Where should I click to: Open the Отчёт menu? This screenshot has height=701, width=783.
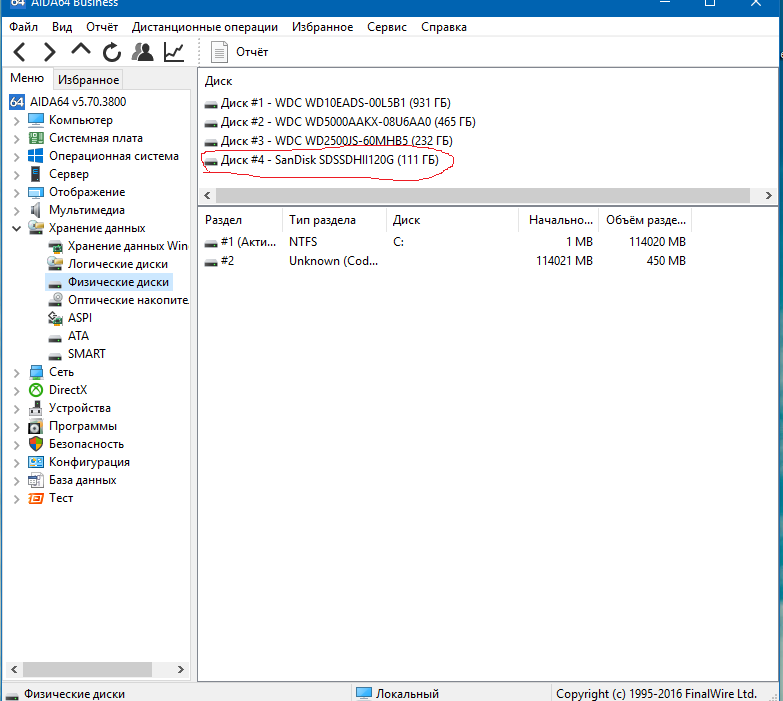pos(102,27)
